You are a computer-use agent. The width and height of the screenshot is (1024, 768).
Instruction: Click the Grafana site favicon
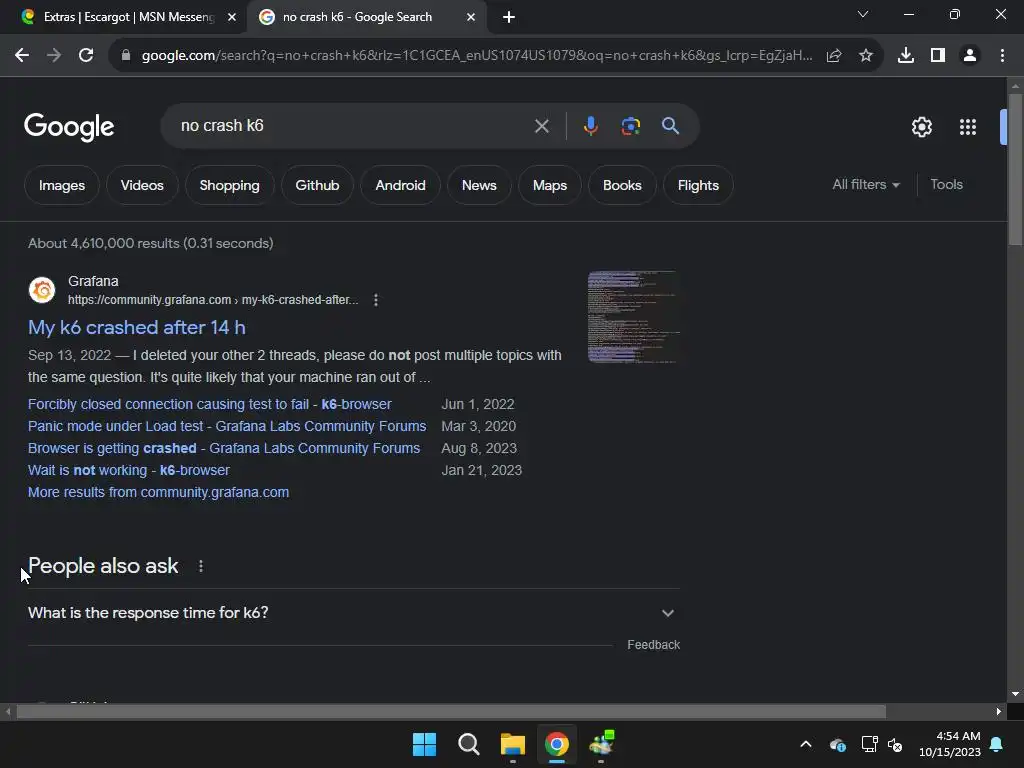tap(42, 290)
